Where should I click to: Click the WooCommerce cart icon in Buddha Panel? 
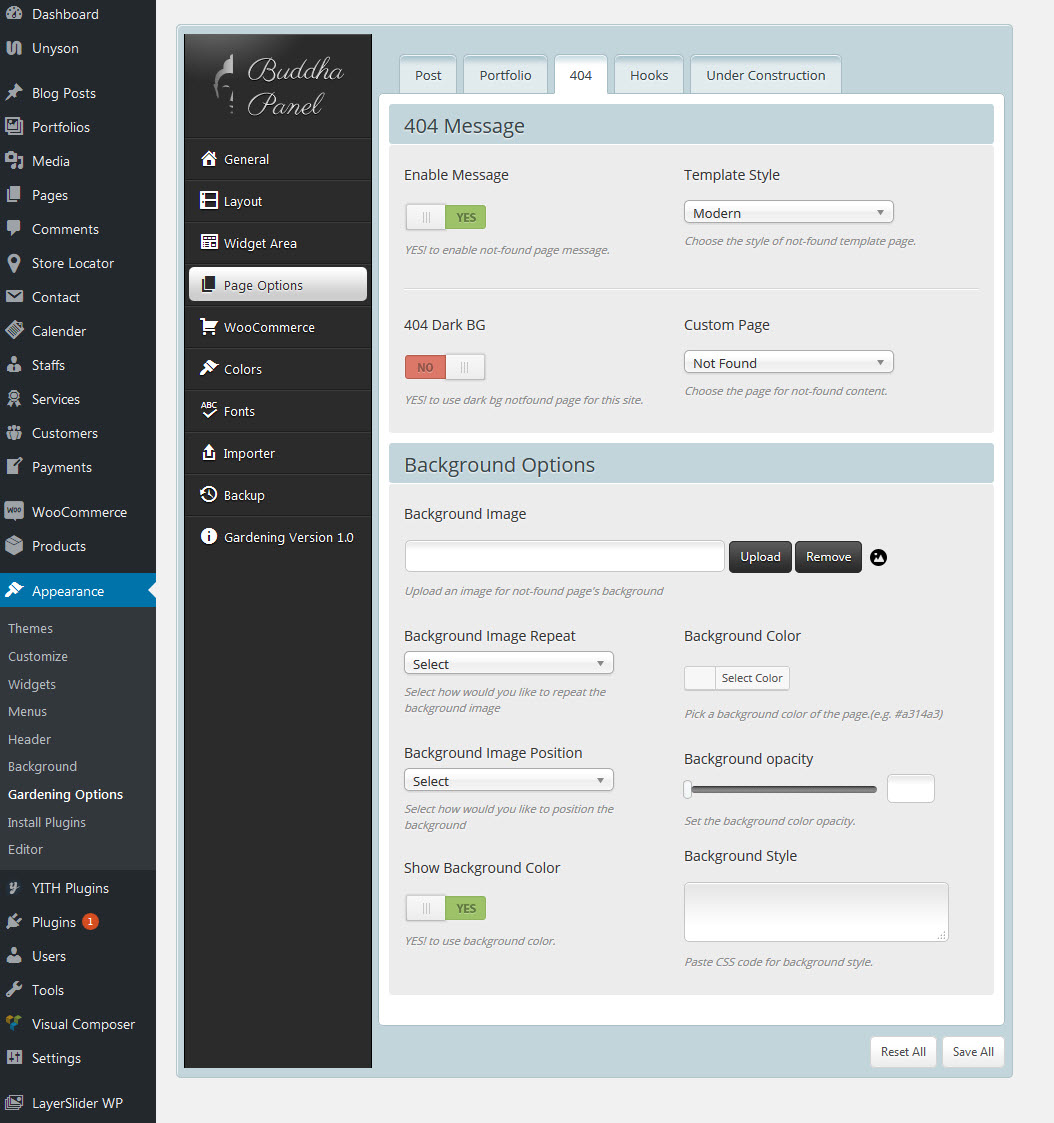point(208,327)
